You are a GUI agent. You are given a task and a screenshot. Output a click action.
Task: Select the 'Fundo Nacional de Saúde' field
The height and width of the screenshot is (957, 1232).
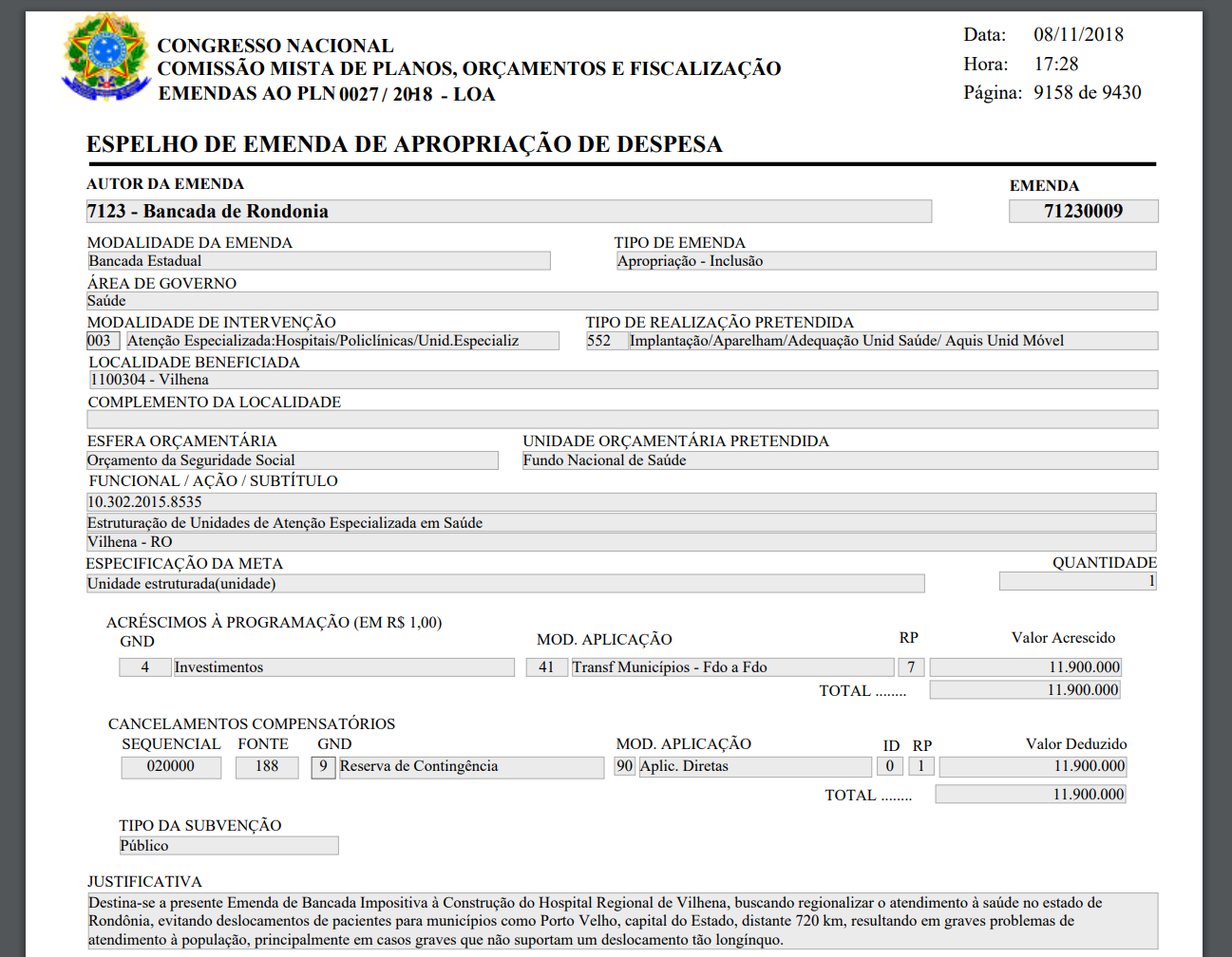click(x=840, y=460)
